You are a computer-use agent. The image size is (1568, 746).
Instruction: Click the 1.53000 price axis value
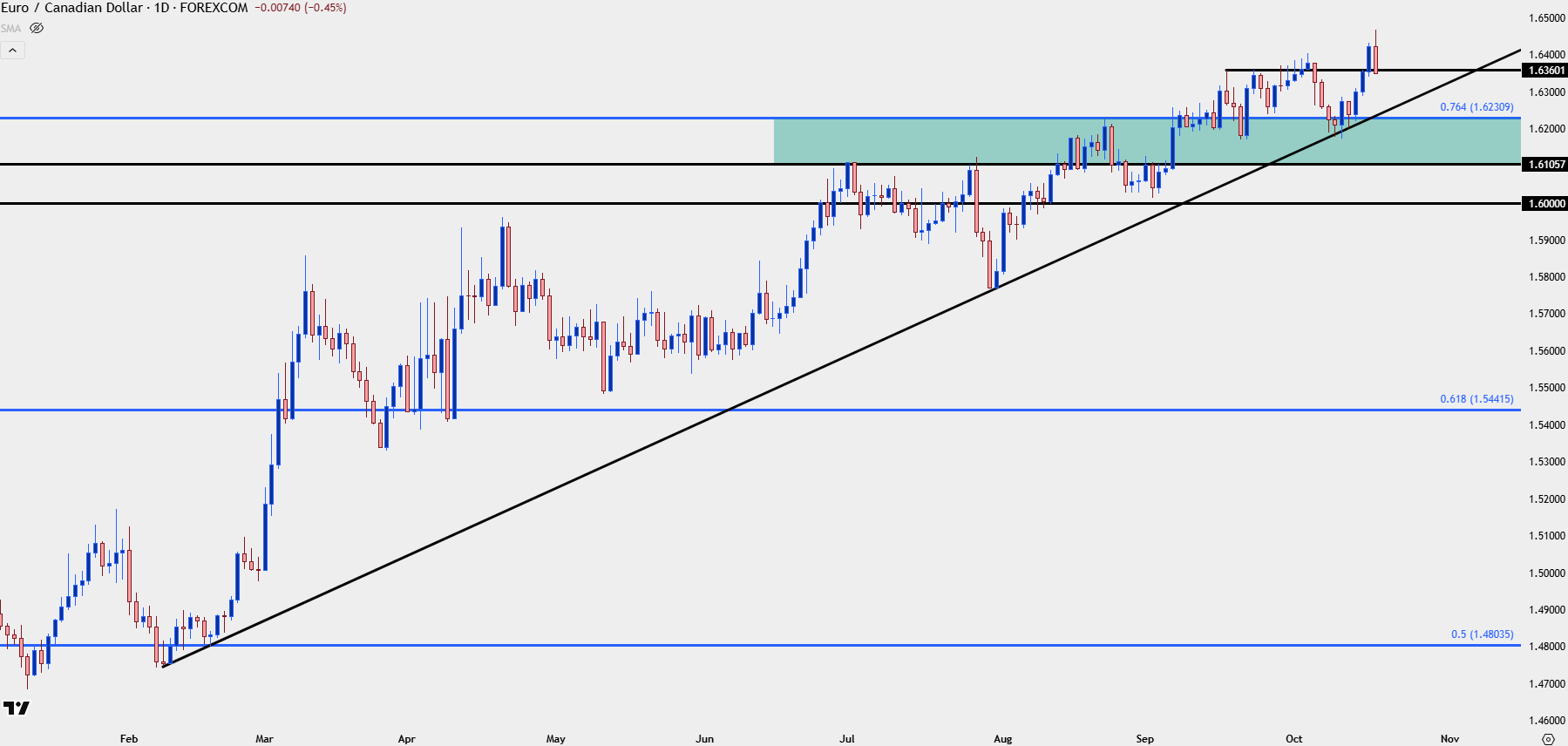point(1547,462)
